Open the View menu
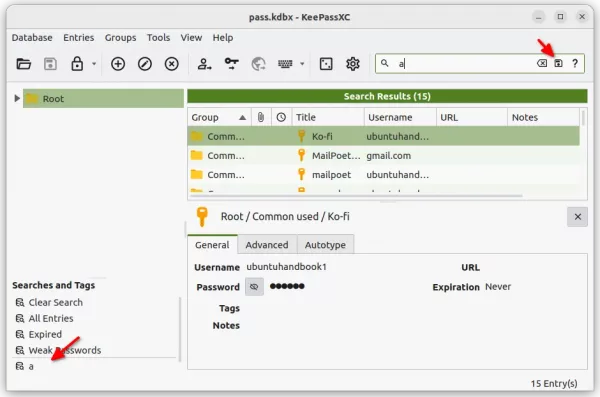The height and width of the screenshot is (397, 600). click(191, 38)
